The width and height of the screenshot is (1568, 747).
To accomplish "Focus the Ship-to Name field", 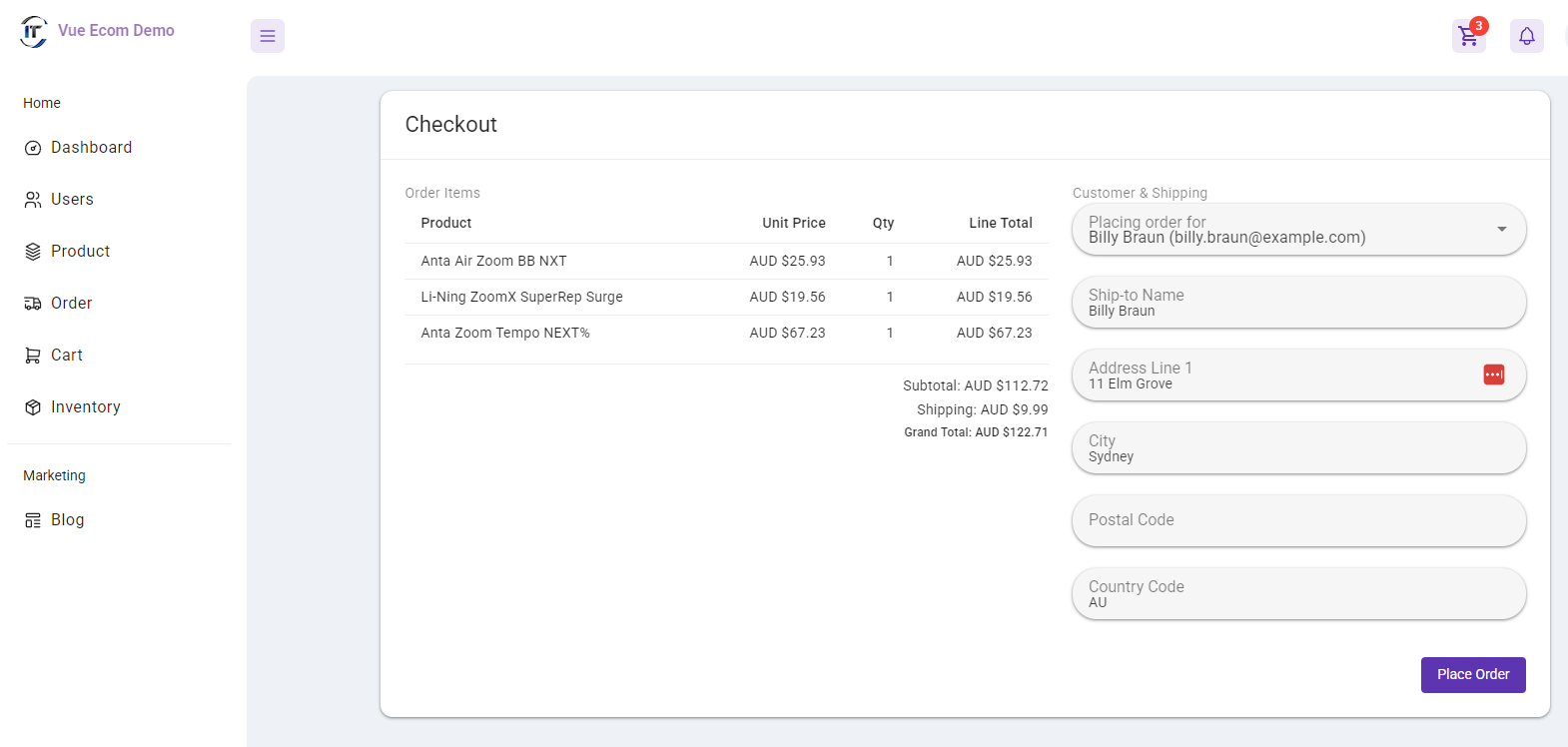I will [x=1298, y=303].
